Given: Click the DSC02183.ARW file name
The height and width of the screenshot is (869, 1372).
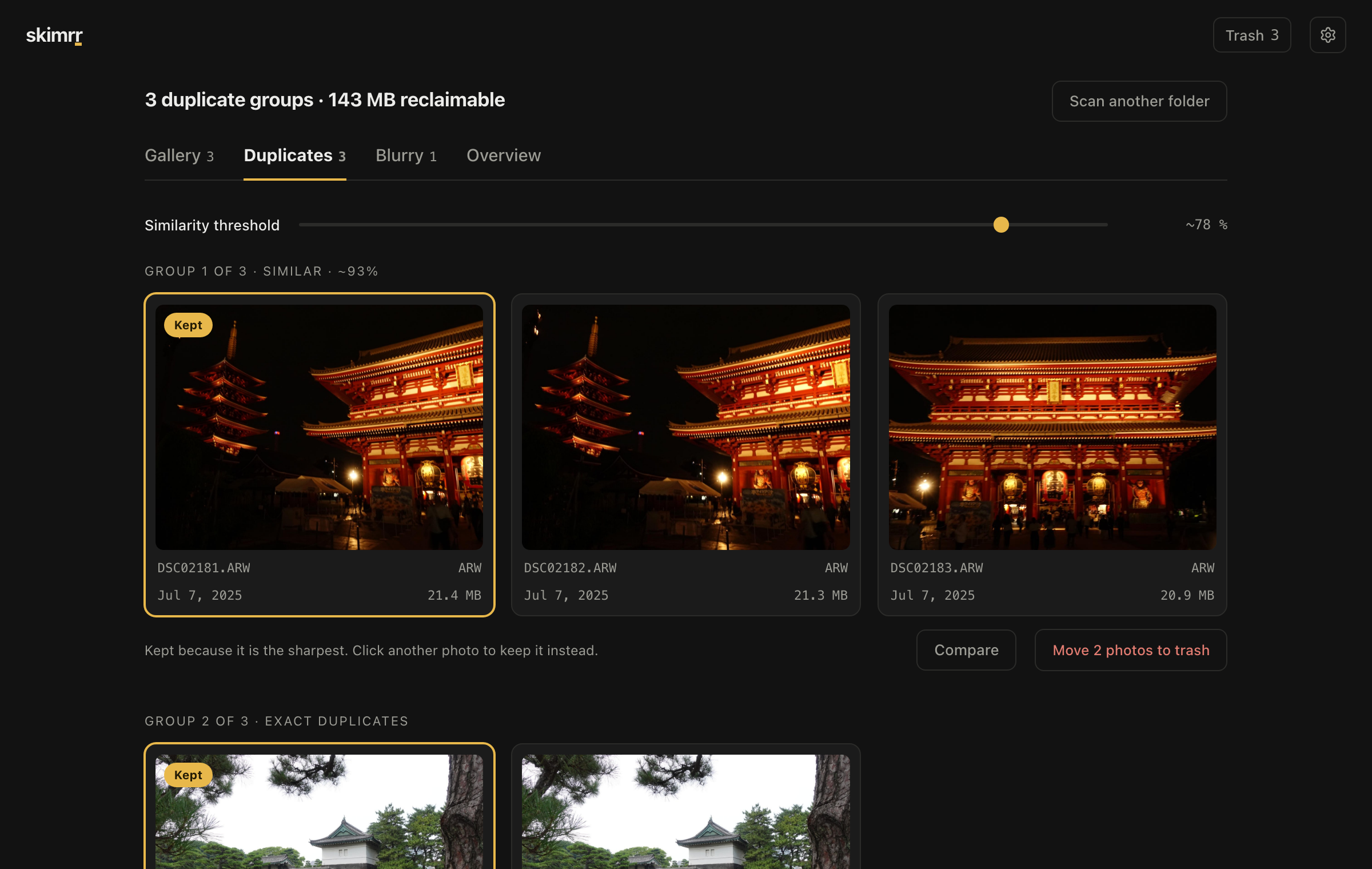Looking at the screenshot, I should [936, 568].
